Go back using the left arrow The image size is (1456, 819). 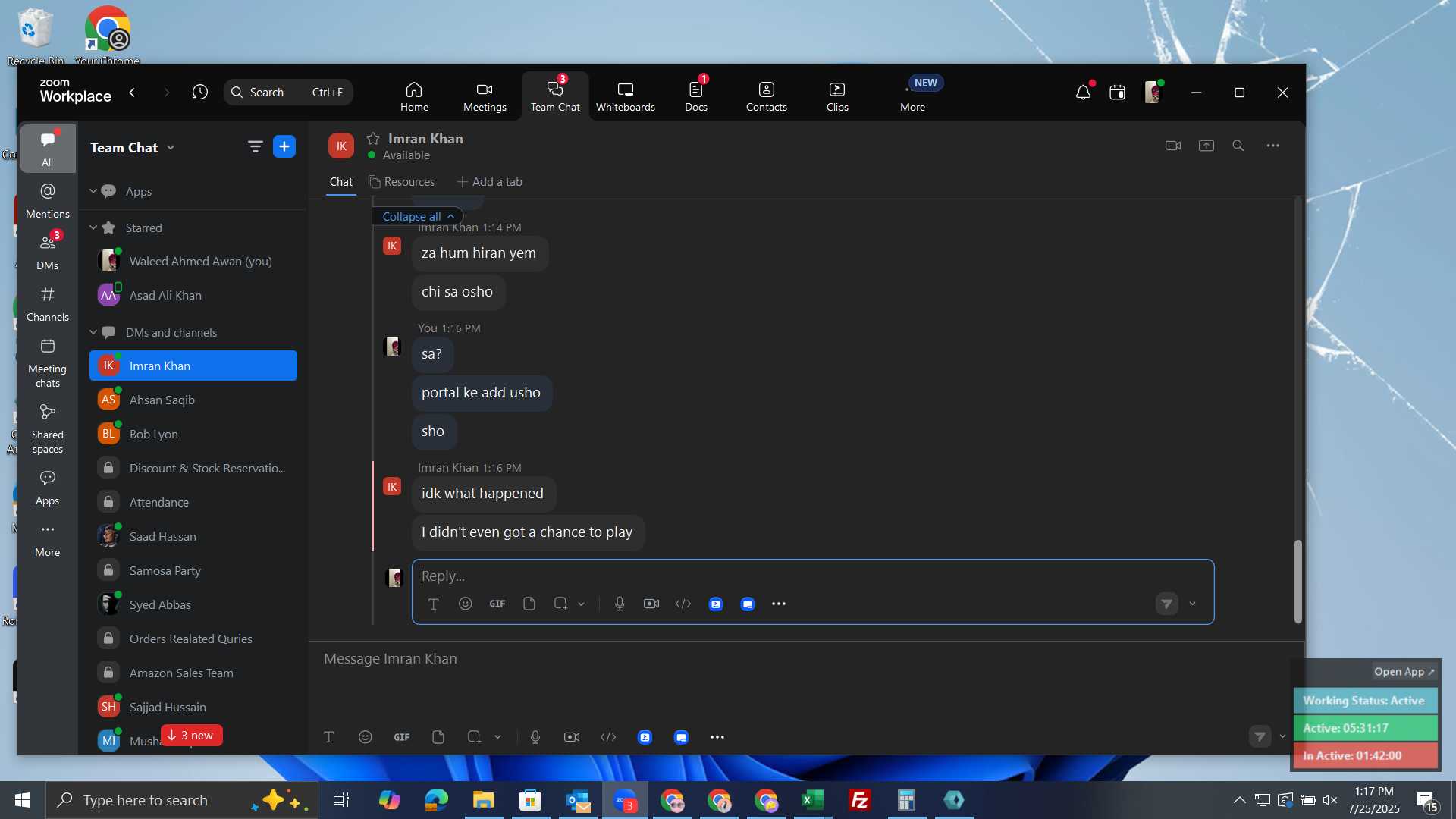132,93
